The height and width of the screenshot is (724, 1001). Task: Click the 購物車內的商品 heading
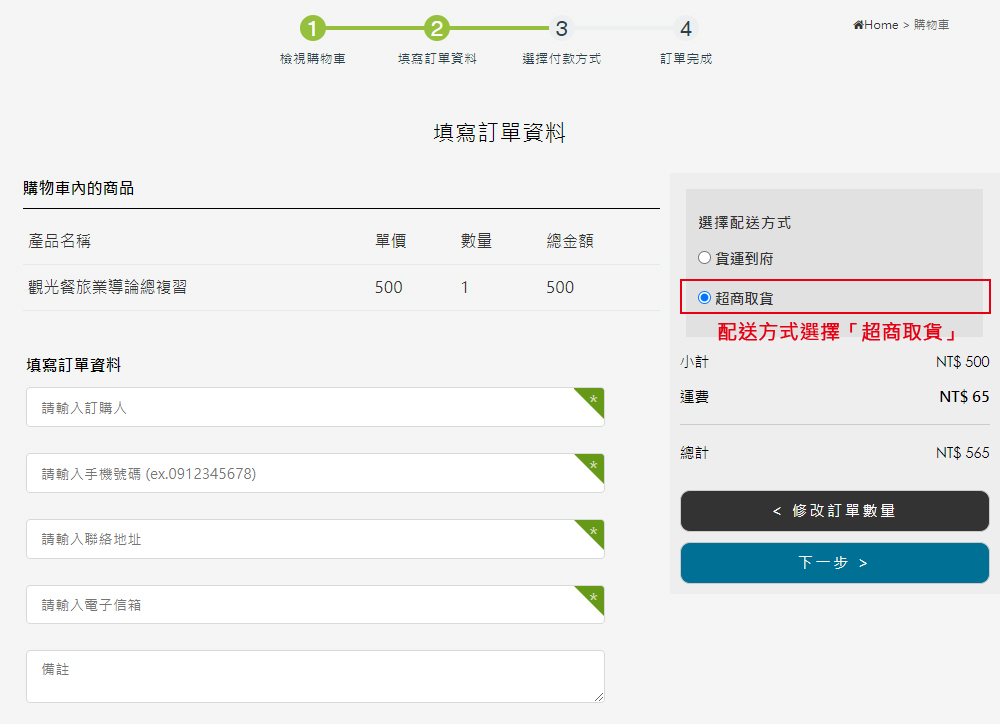pyautogui.click(x=79, y=188)
